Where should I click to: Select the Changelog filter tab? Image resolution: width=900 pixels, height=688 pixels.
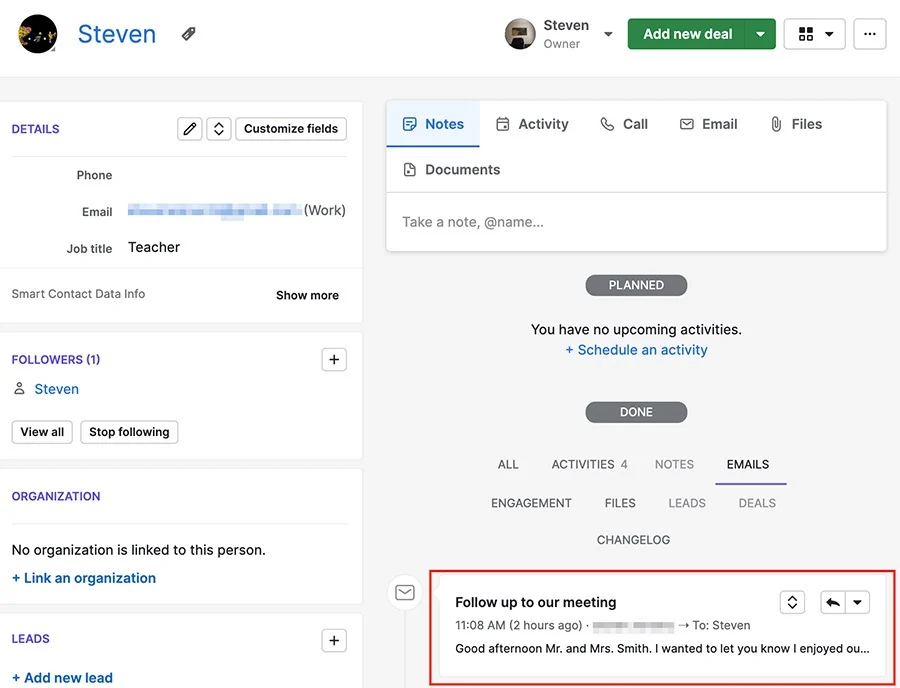[633, 540]
